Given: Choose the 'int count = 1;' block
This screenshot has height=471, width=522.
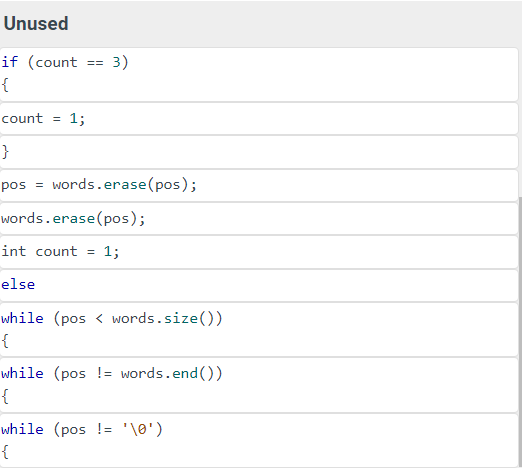Looking at the screenshot, I should pos(259,252).
